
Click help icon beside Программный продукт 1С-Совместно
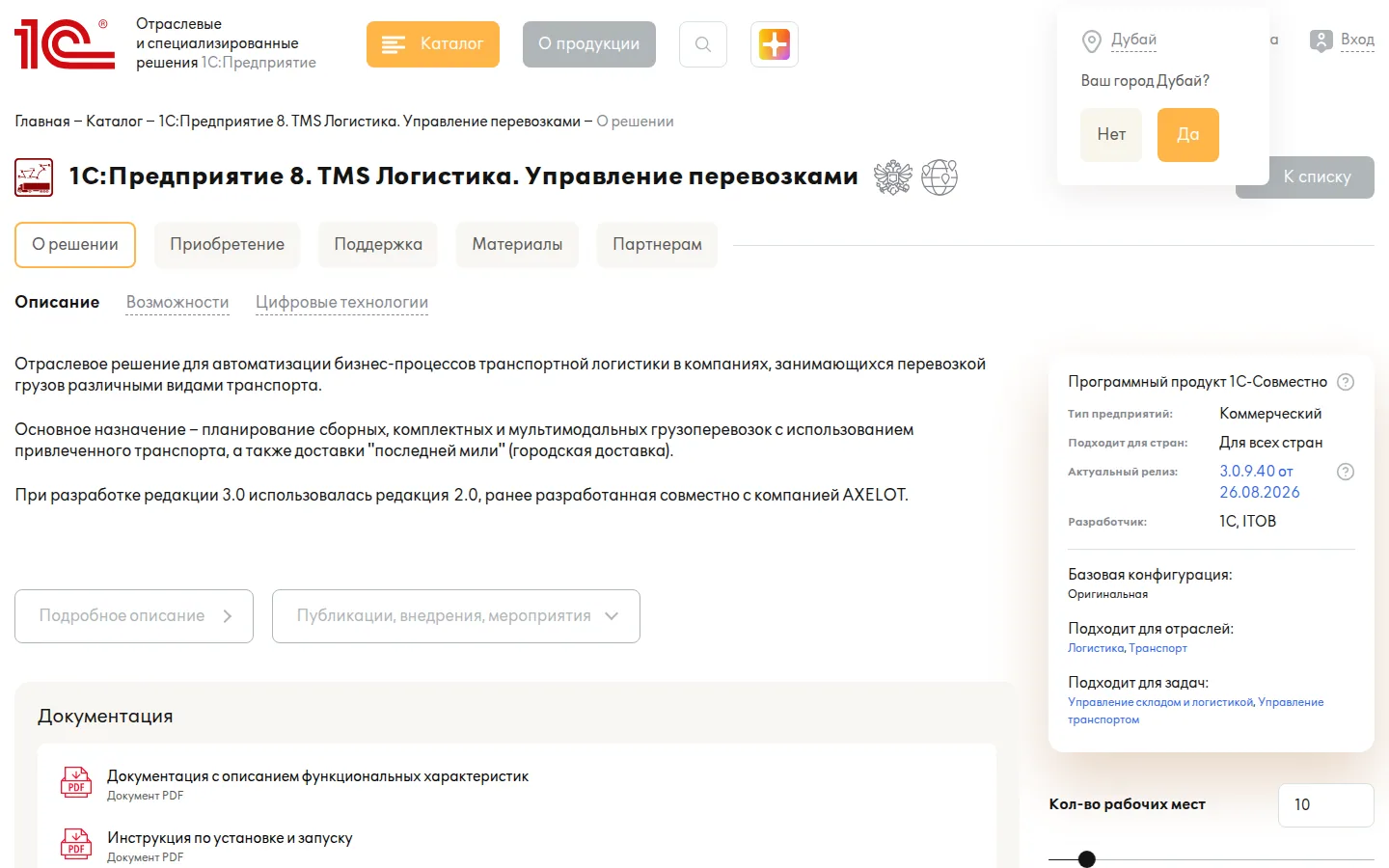coord(1346,382)
